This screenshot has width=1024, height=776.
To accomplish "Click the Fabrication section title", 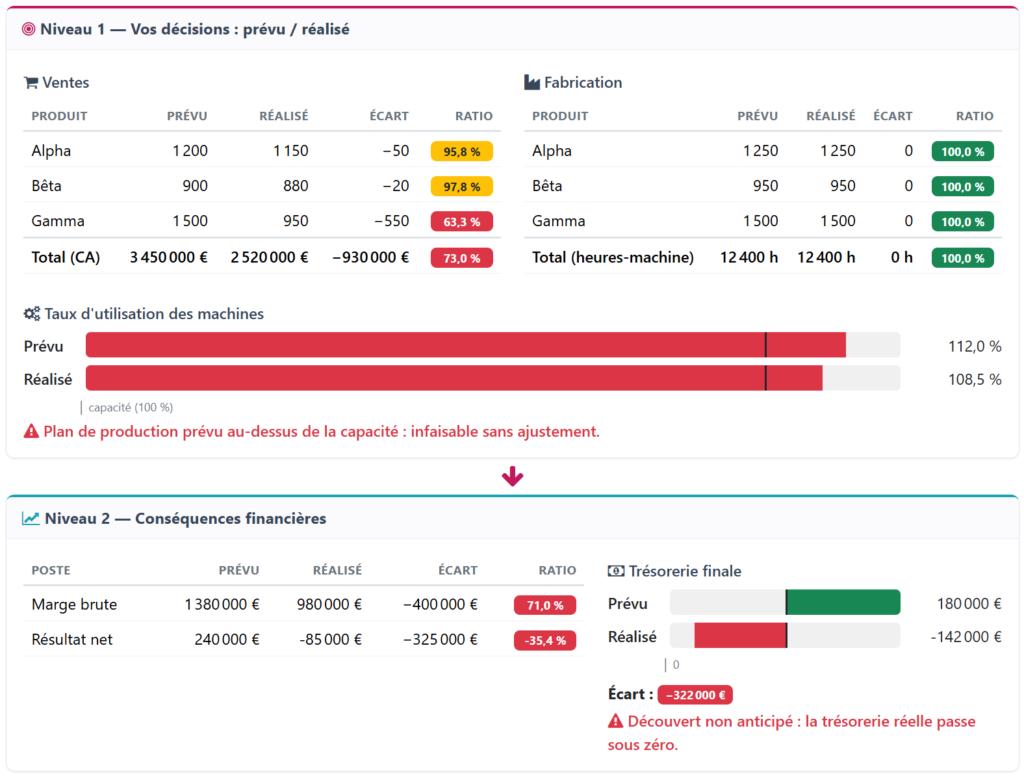I will coord(583,83).
